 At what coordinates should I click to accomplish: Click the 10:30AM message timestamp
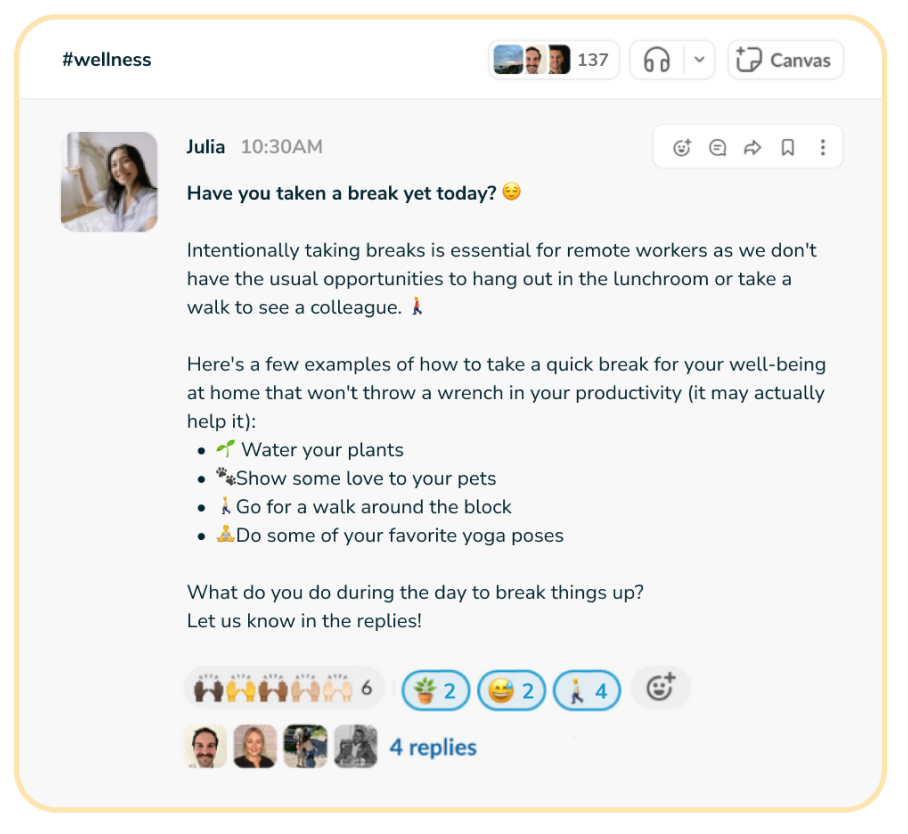tap(281, 147)
